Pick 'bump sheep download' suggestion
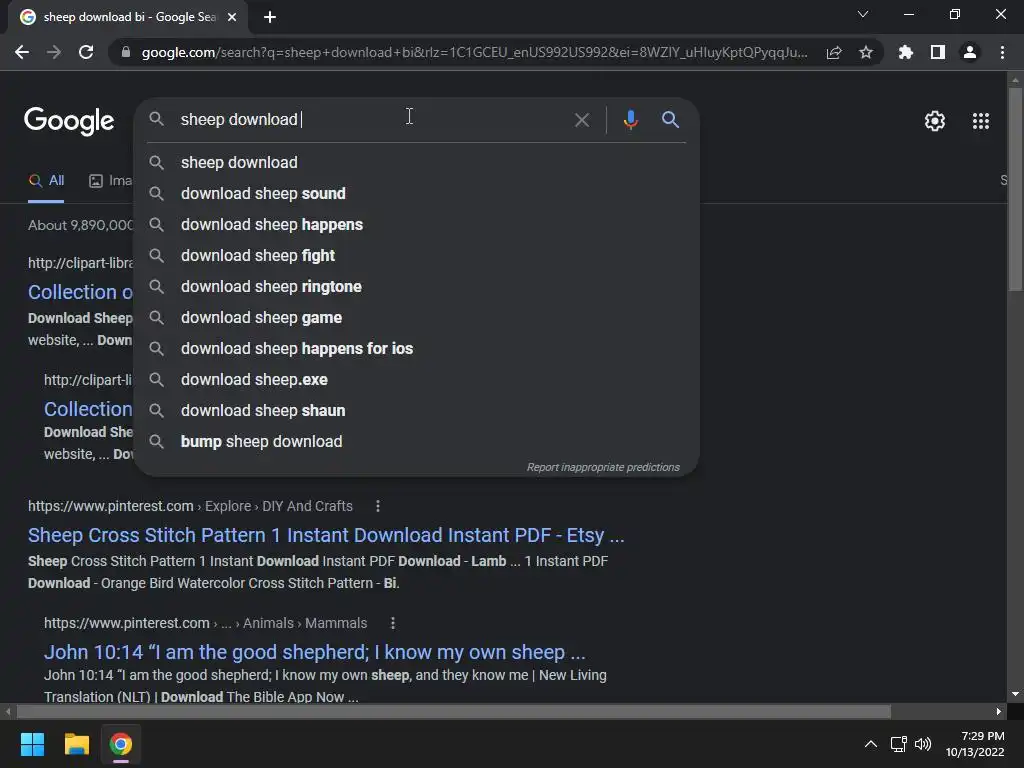This screenshot has height=768, width=1024. 417,441
